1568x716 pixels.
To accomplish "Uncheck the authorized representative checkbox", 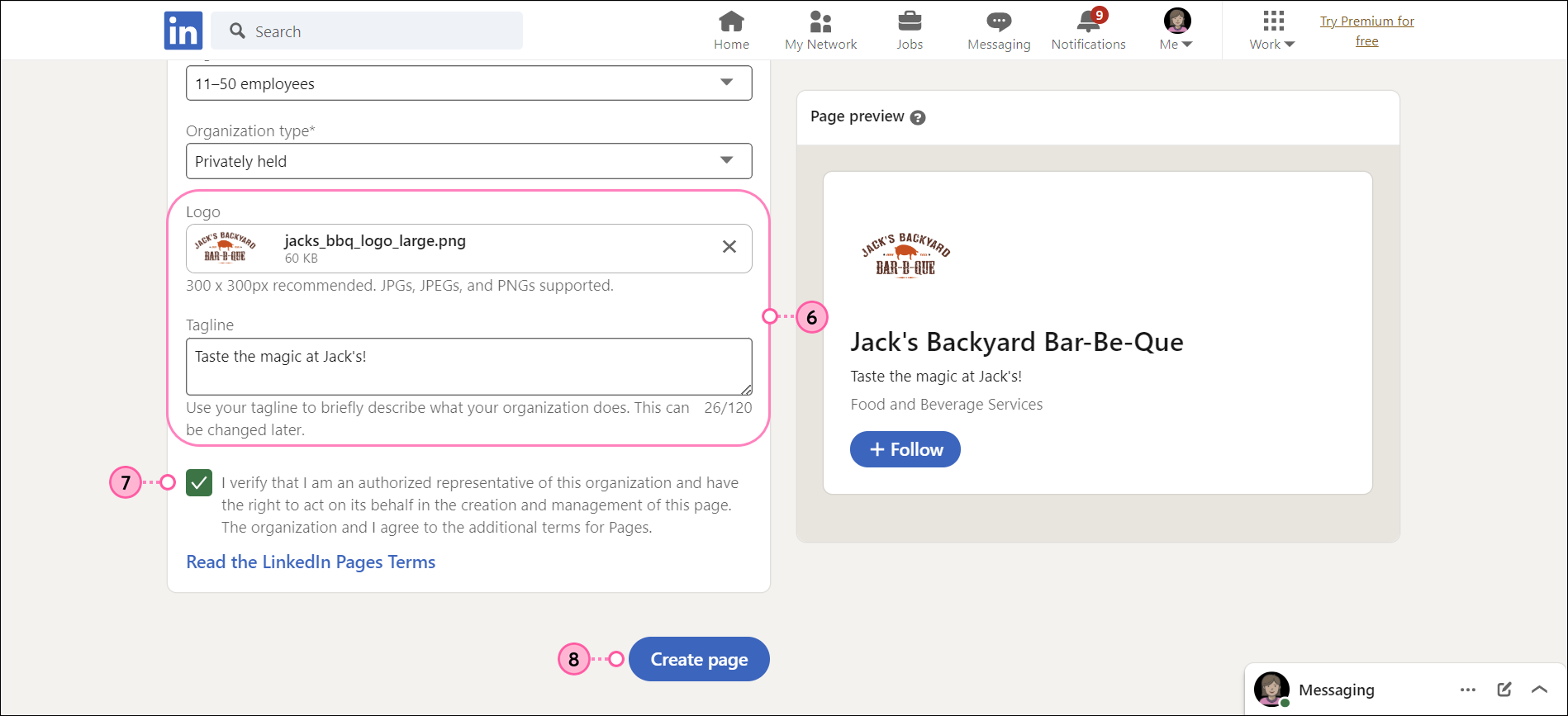I will pyautogui.click(x=199, y=482).
